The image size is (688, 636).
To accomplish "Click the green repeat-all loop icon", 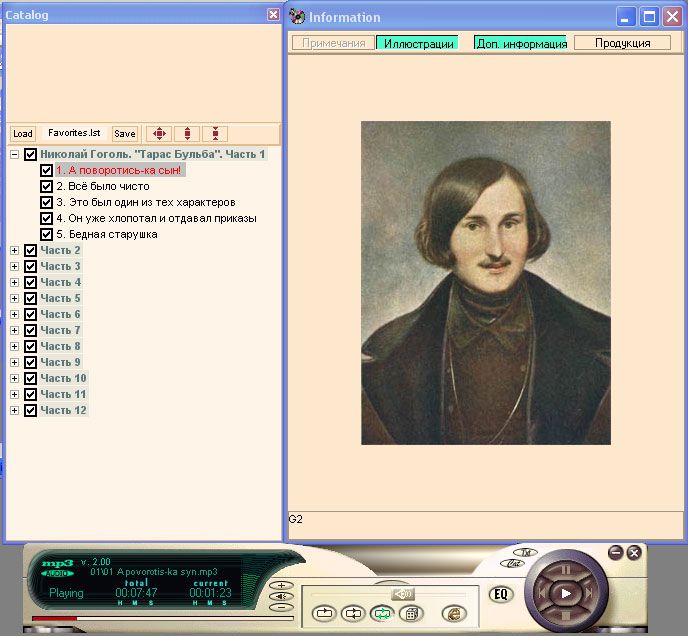I will tap(381, 614).
